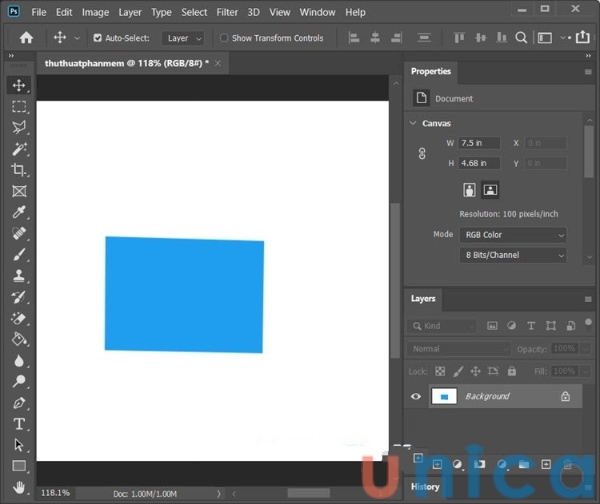Click the Home icon in options bar

26,38
